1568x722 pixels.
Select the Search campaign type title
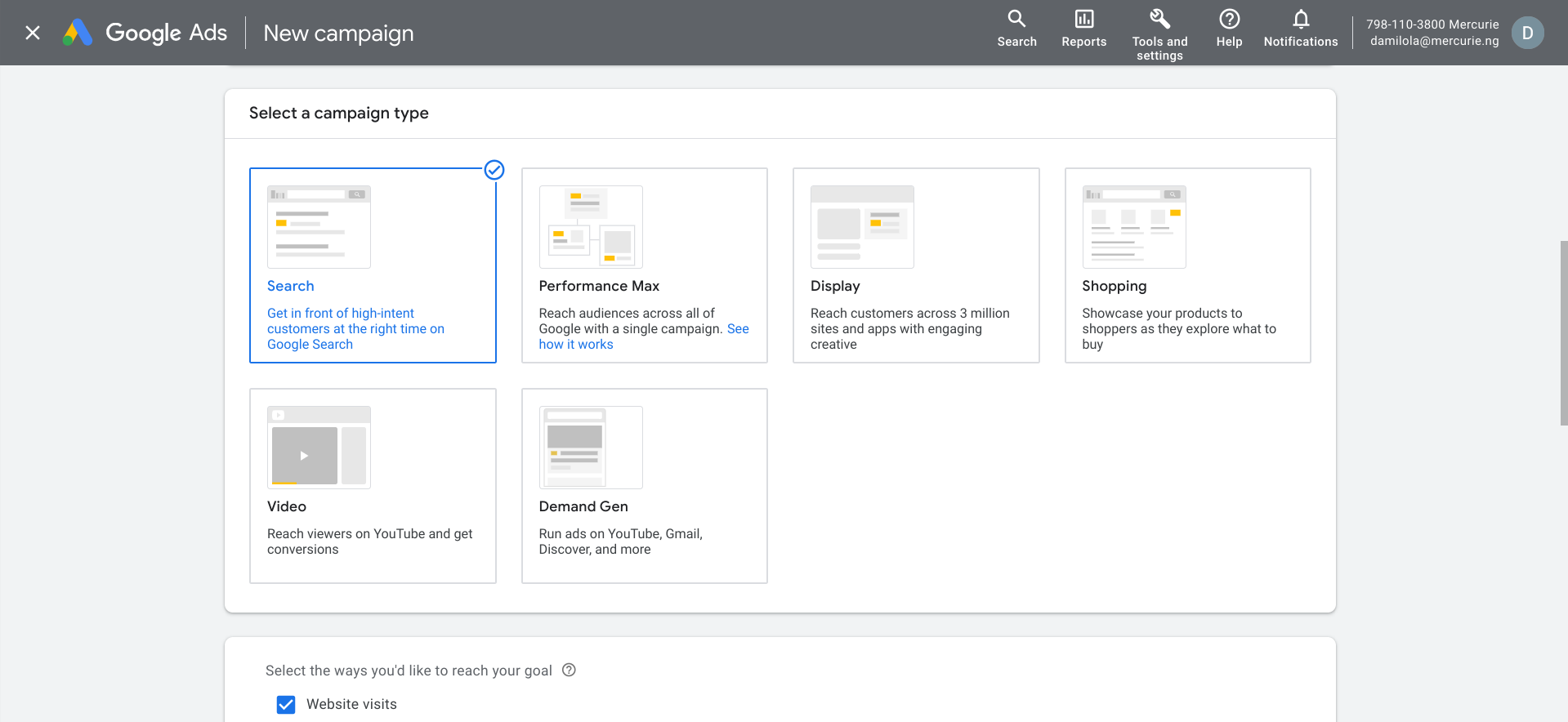point(290,286)
